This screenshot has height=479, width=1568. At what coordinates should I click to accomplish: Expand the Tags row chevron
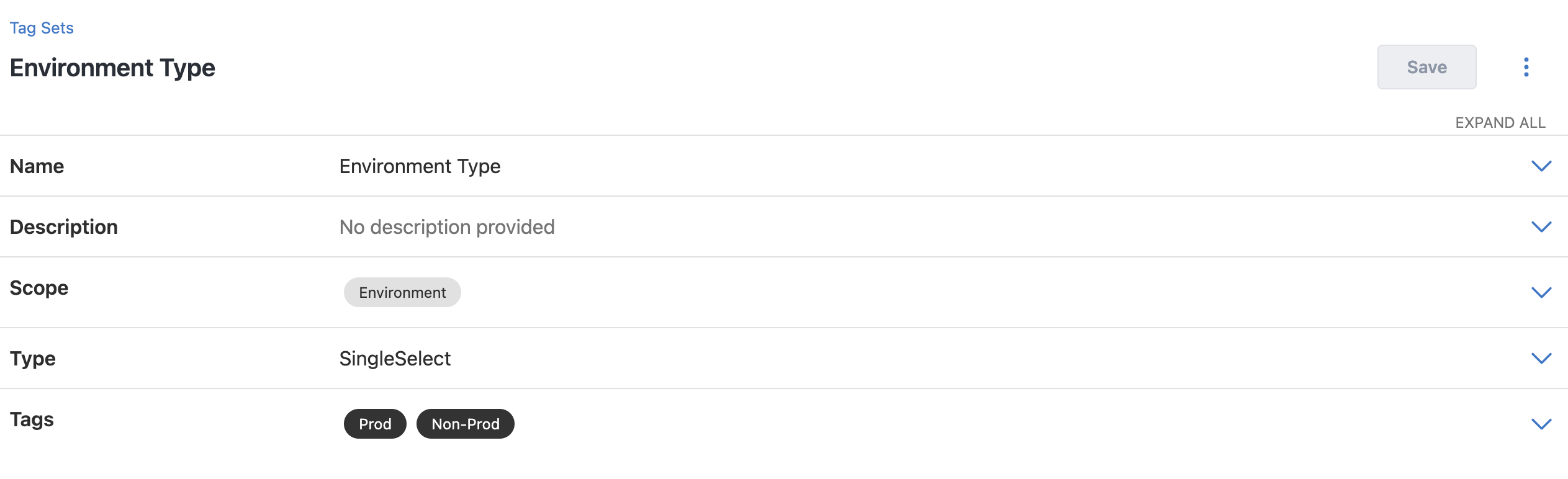point(1541,424)
